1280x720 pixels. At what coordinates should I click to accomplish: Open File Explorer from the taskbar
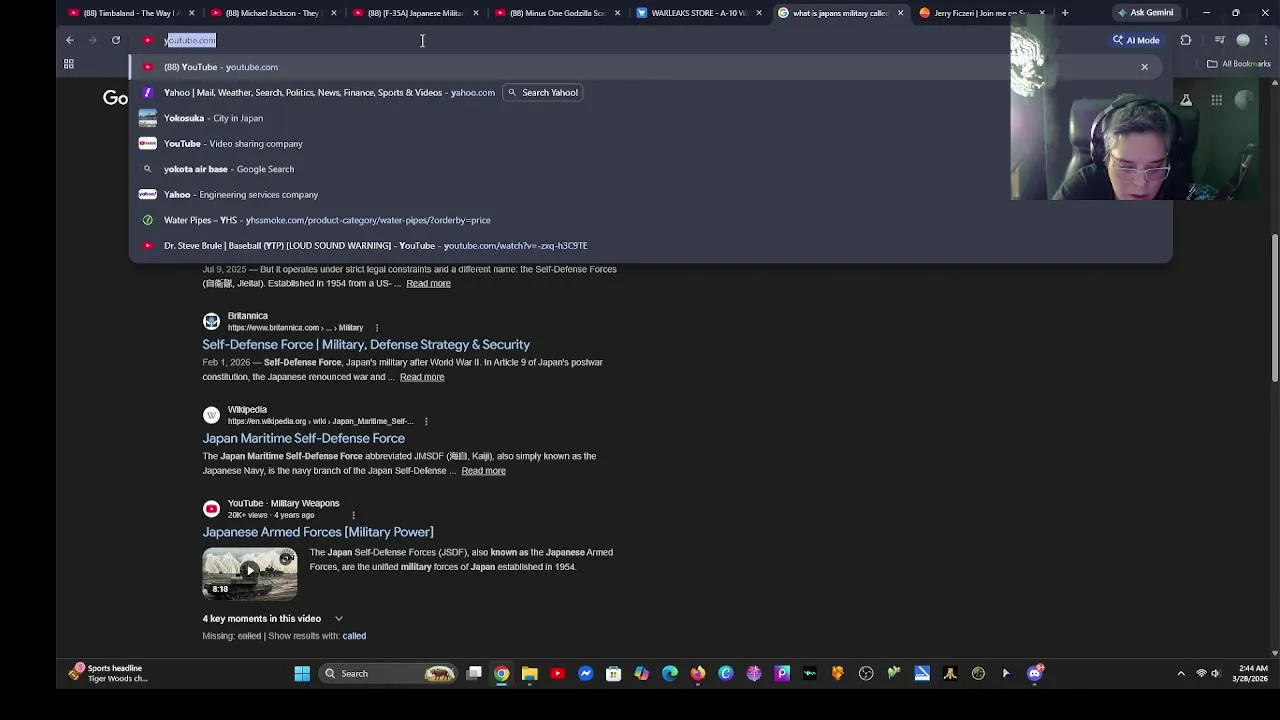[x=530, y=674]
